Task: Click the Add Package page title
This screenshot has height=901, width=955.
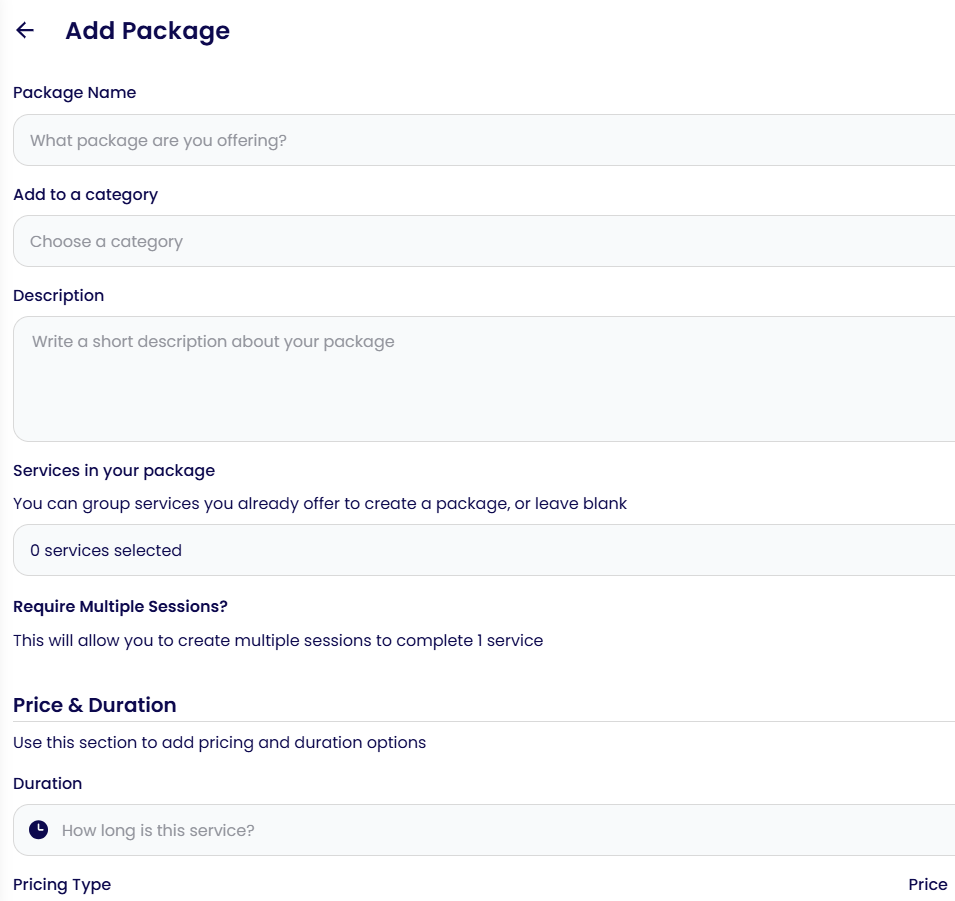Action: [x=147, y=30]
